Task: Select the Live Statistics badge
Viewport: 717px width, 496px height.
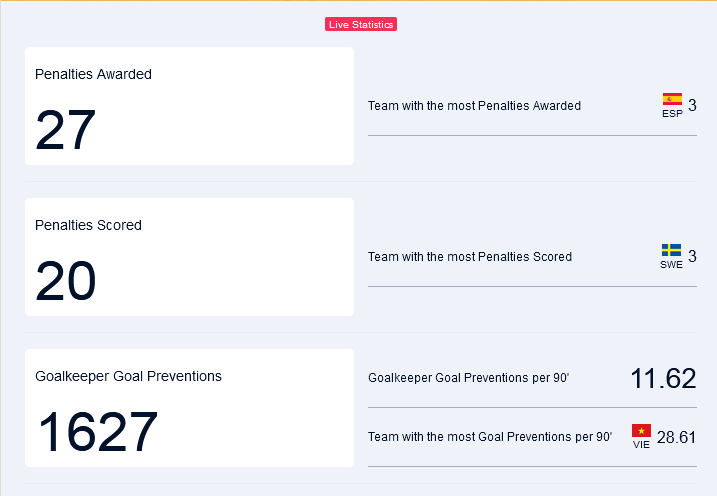Action: click(361, 24)
